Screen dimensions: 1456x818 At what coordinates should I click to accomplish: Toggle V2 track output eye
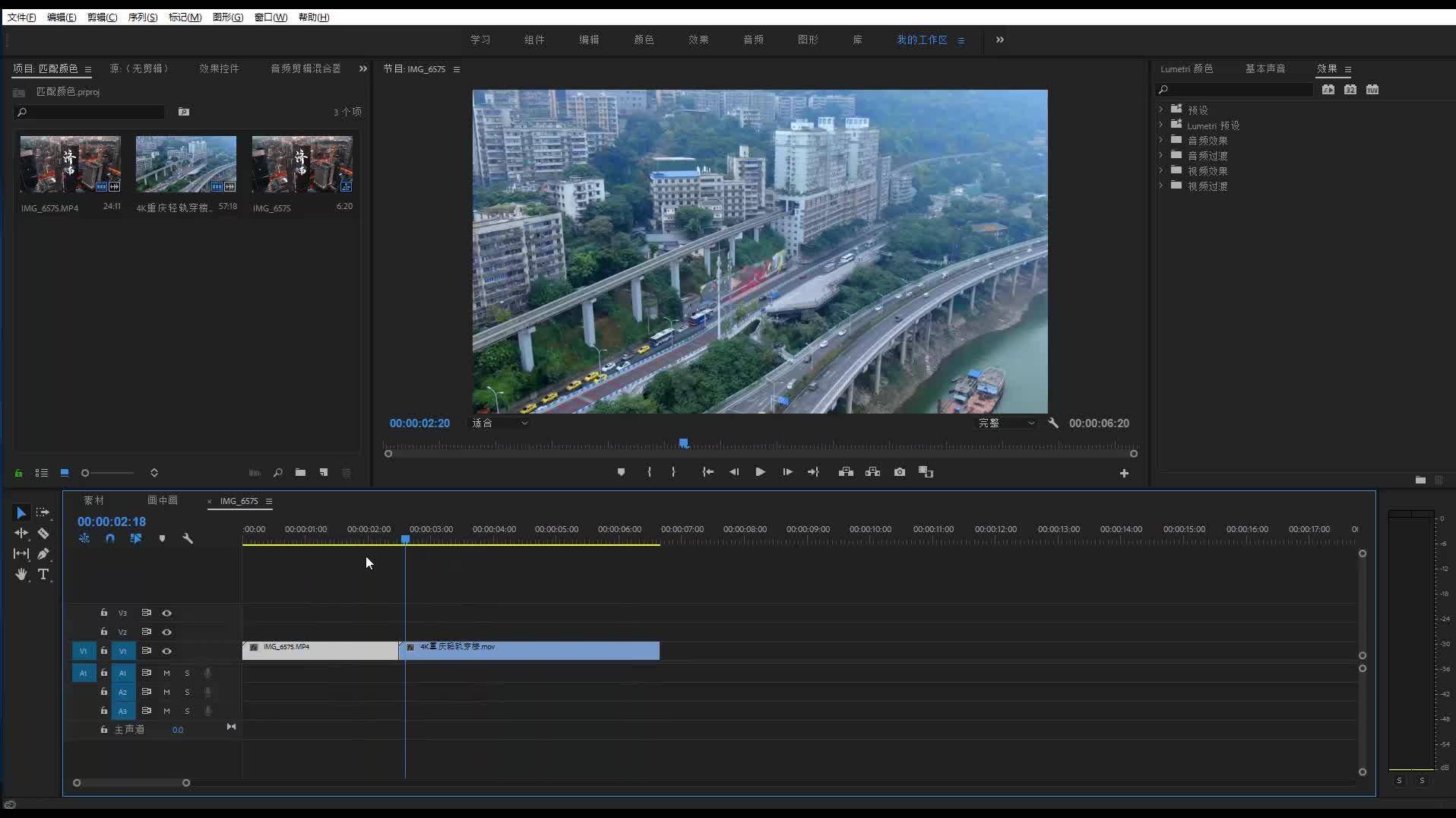166,633
